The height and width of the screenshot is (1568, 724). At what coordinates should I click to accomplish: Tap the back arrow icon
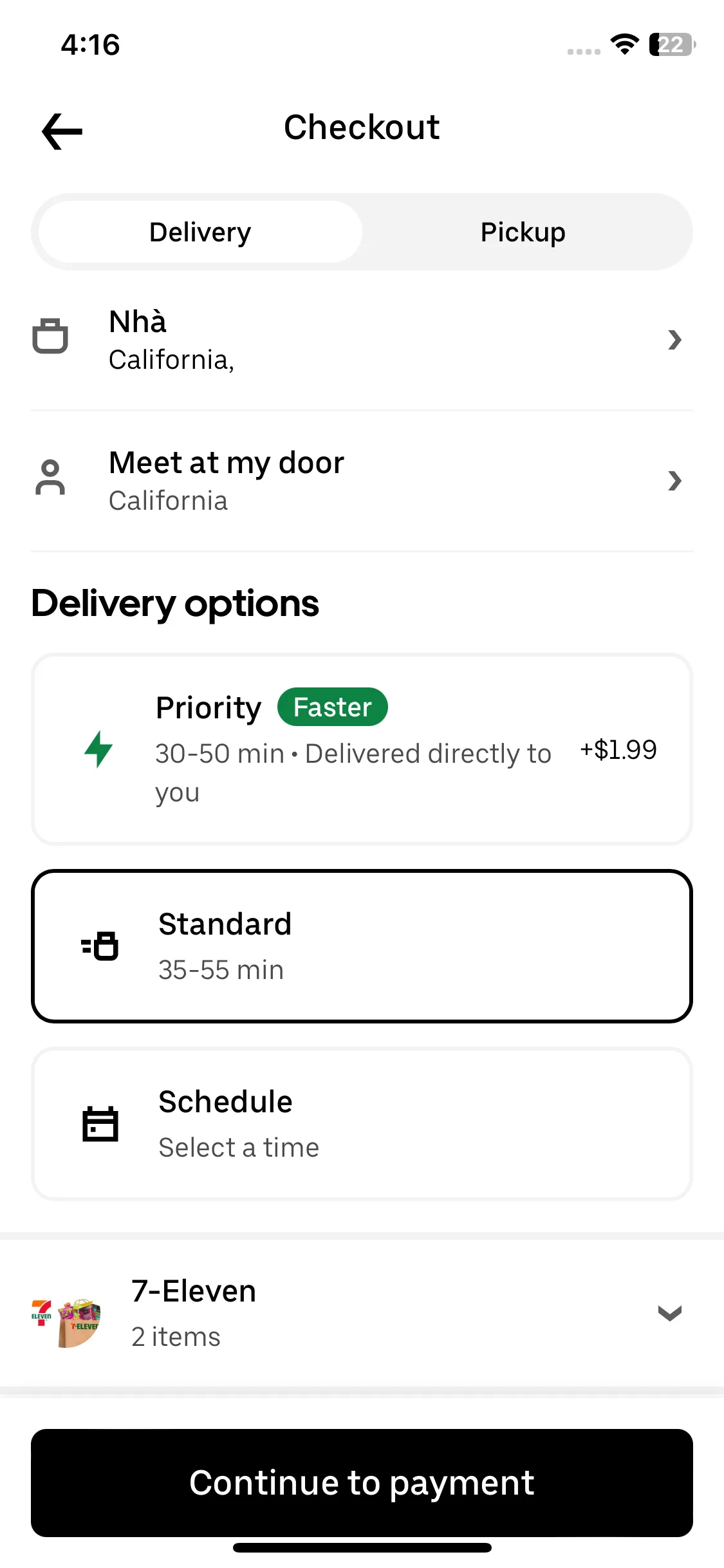click(62, 131)
